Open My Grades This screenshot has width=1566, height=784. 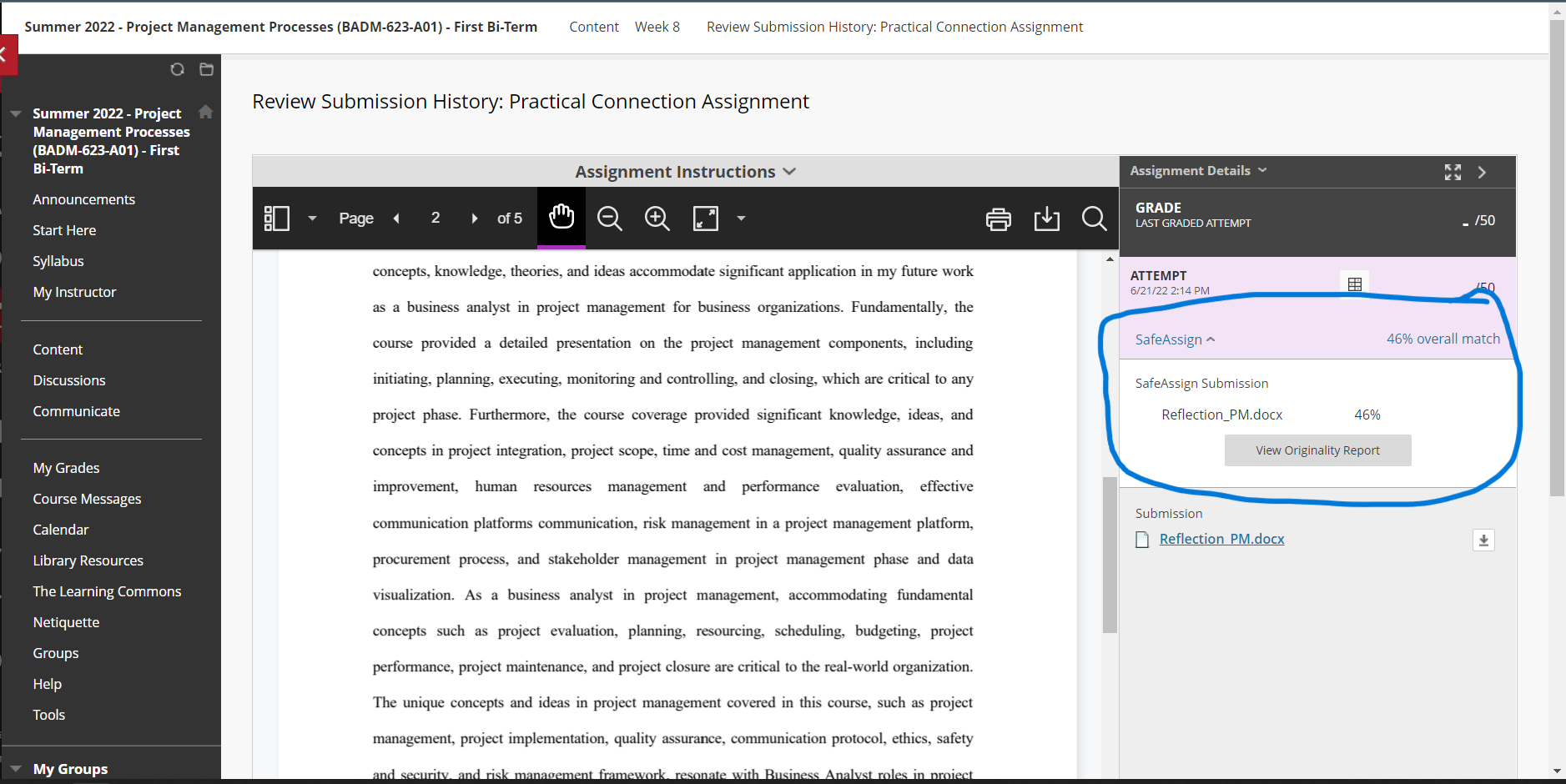pos(66,468)
